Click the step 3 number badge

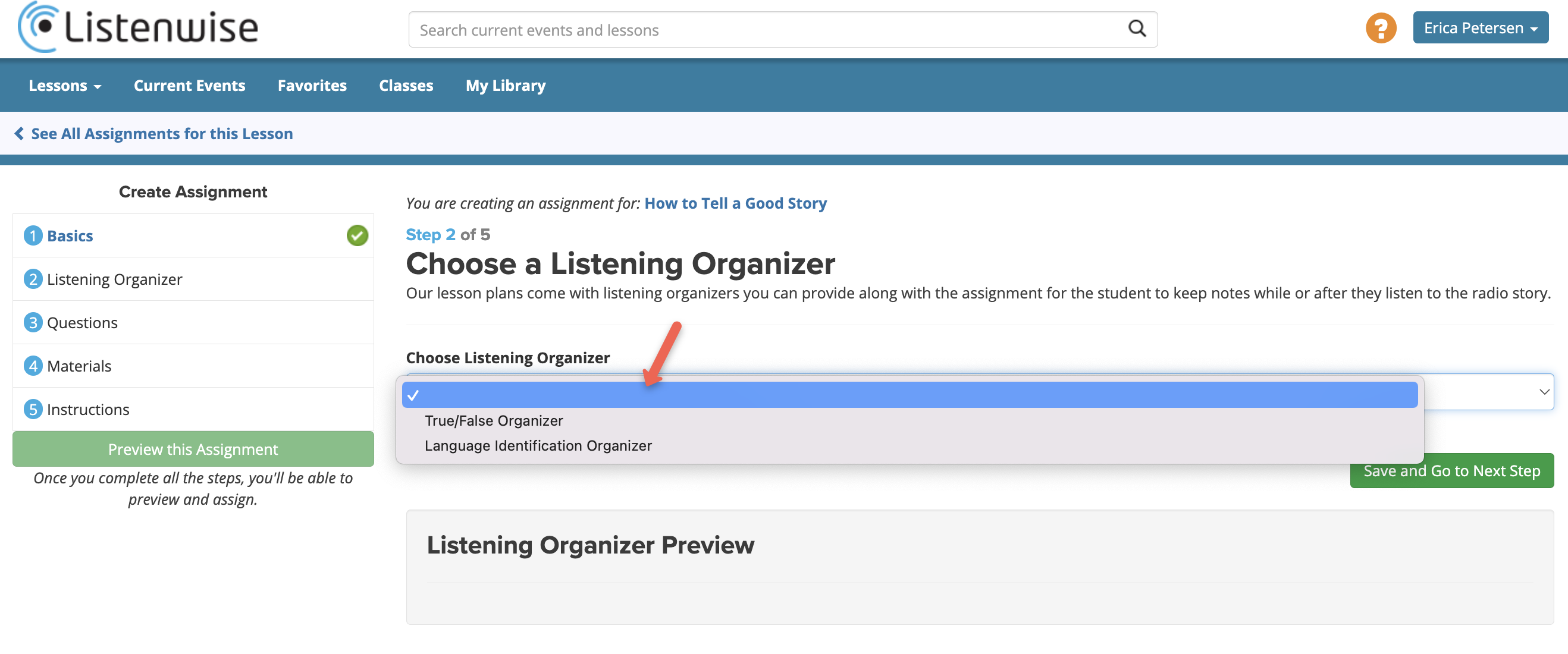coord(33,322)
